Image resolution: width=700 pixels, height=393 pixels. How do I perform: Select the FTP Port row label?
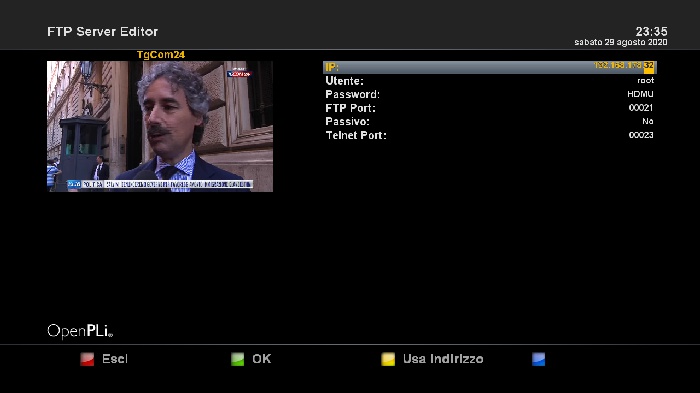[350, 108]
